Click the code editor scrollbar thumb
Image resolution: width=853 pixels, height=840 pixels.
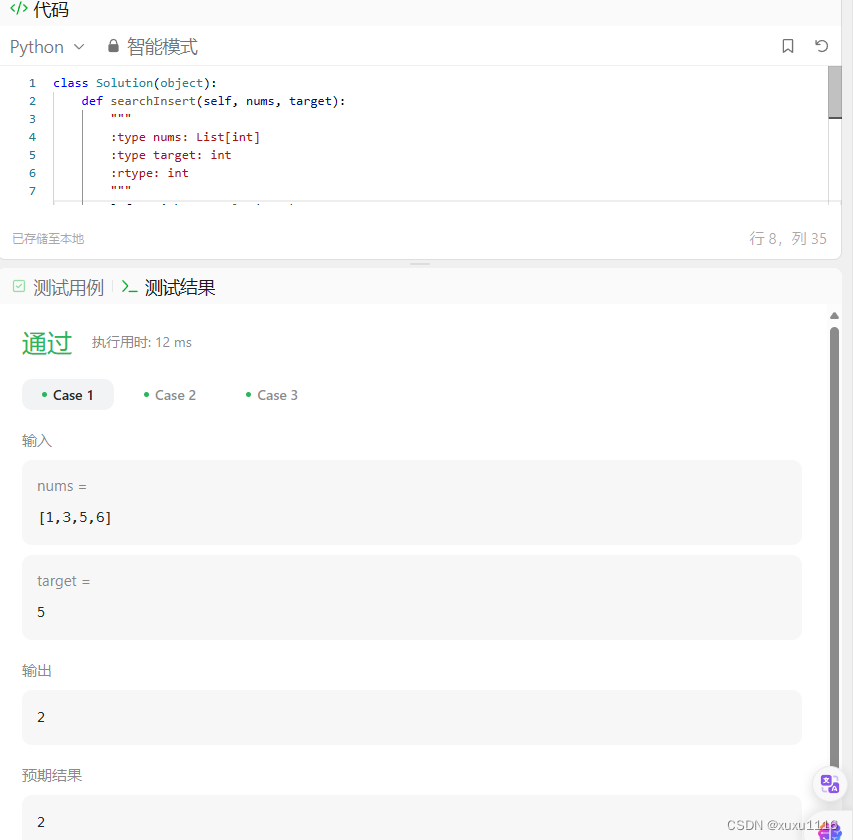pyautogui.click(x=835, y=92)
